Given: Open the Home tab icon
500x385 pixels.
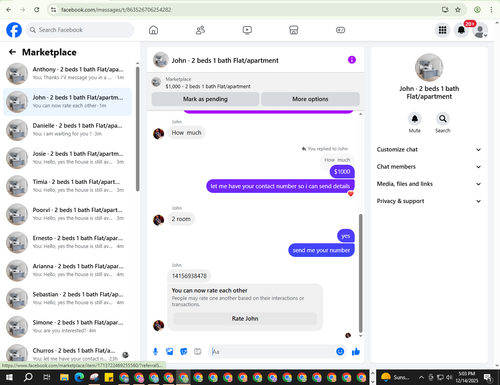Looking at the screenshot, I should click(x=153, y=30).
